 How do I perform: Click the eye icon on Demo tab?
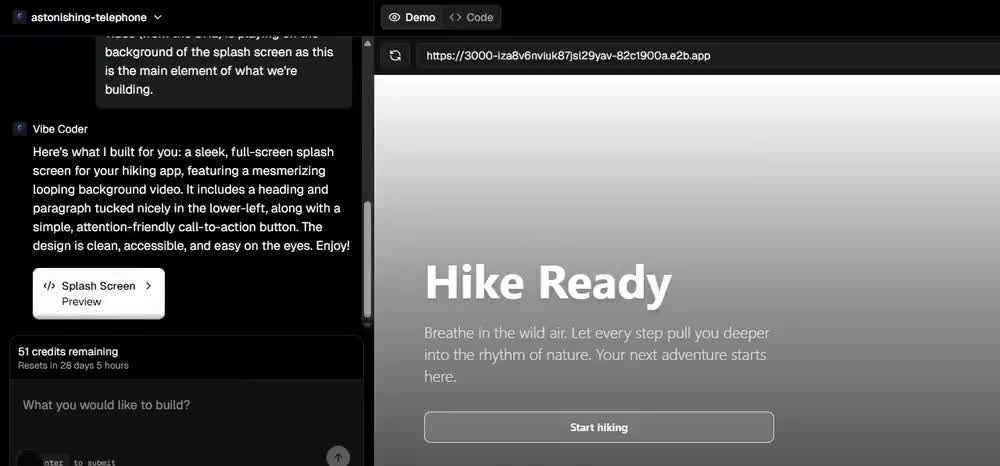[395, 18]
